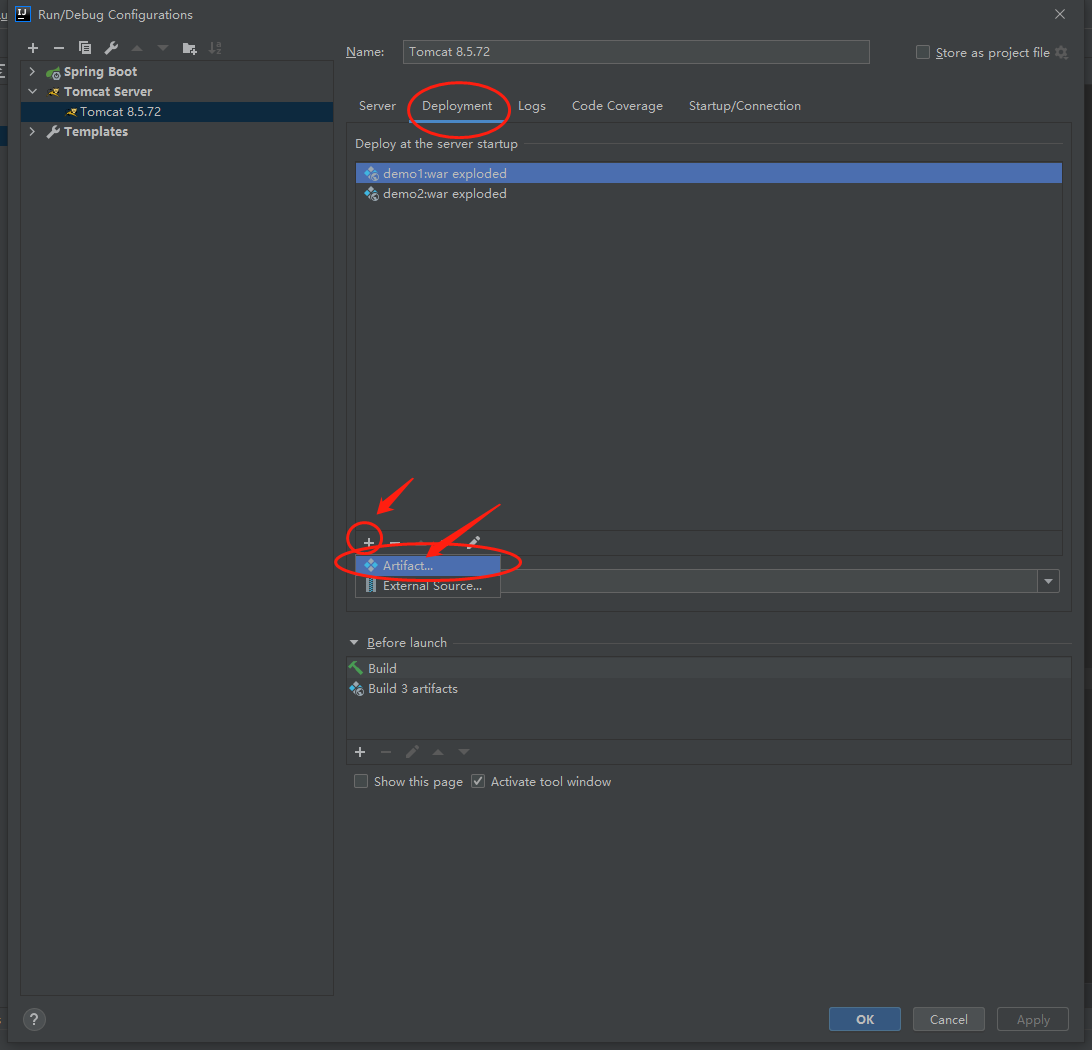The height and width of the screenshot is (1050, 1092).
Task: Select demo2:war exploded in deployment list
Action: [x=708, y=194]
